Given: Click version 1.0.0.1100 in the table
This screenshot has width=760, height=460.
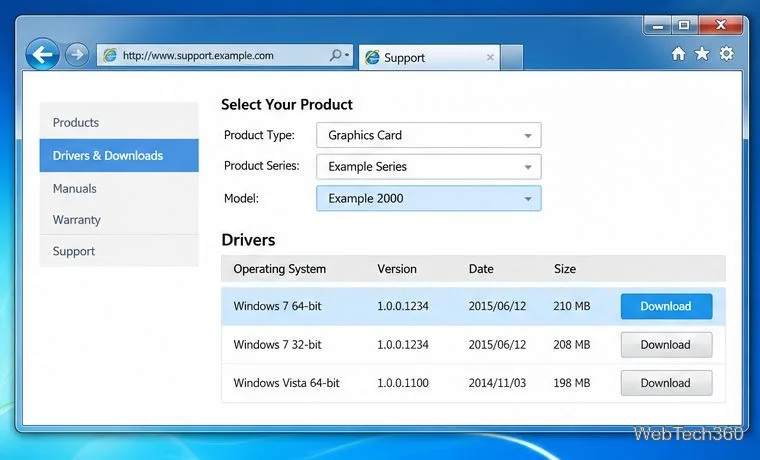Looking at the screenshot, I should click(x=403, y=383).
